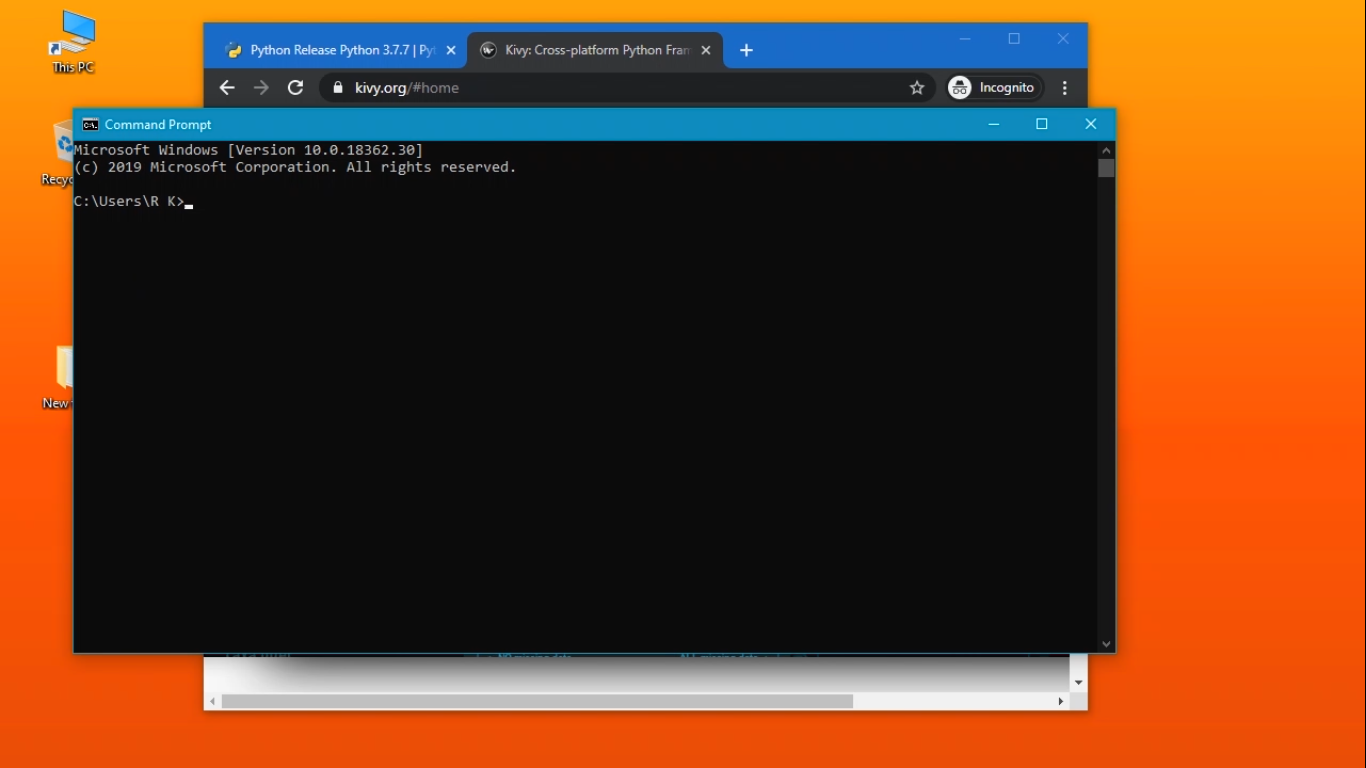Click the Incognito profile icon
Screen dimensions: 1366x768
tap(960, 88)
